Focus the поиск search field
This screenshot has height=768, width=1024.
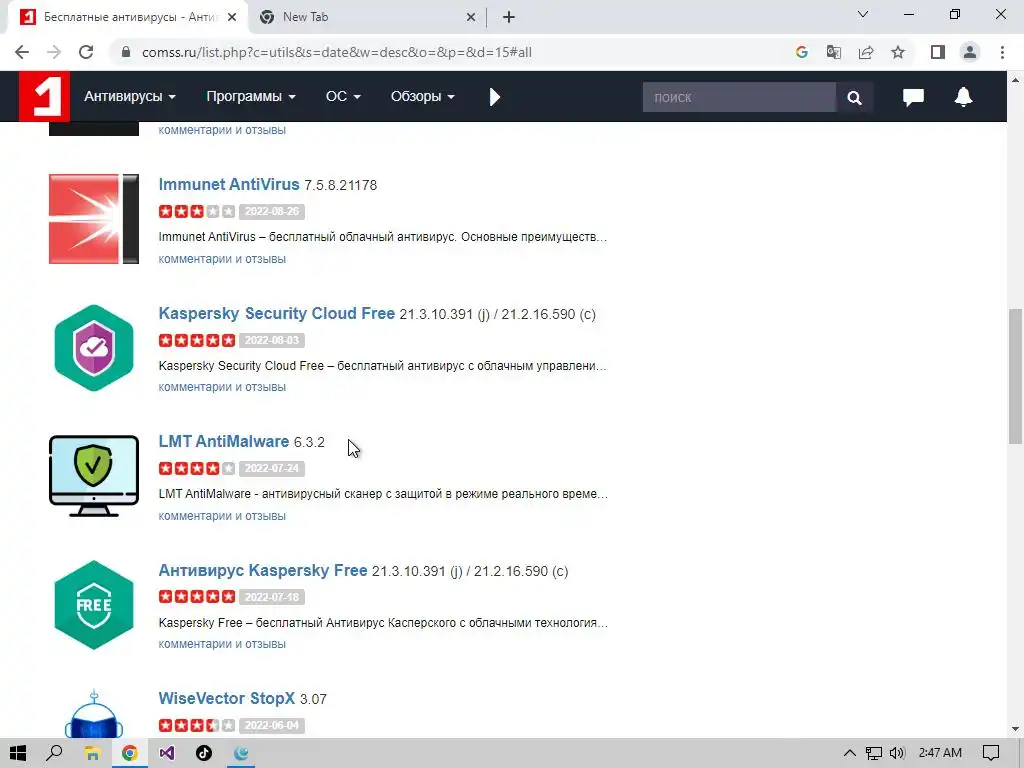click(739, 97)
